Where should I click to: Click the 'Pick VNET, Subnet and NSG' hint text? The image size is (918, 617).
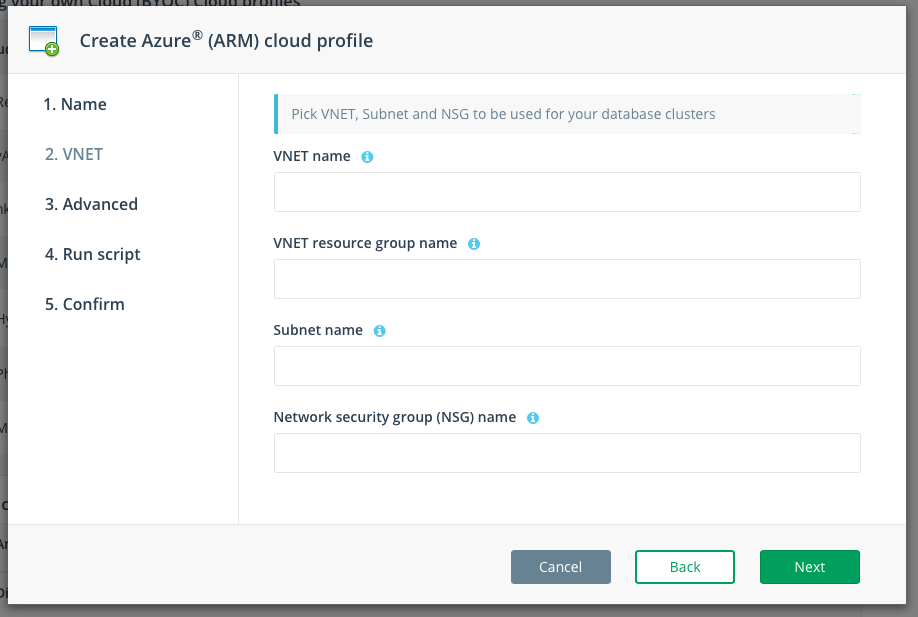pos(503,114)
